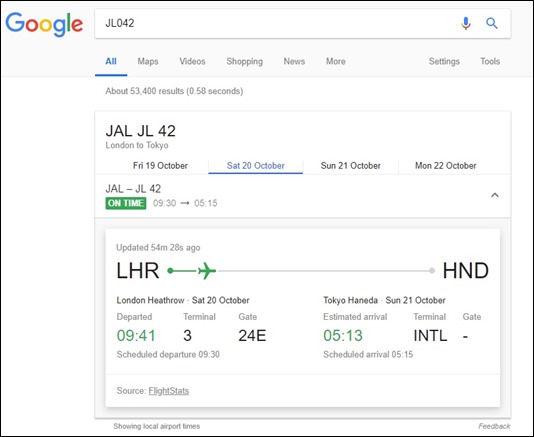The width and height of the screenshot is (534, 437).
Task: Click the estimated arrival time 05:13
Action: (x=343, y=335)
